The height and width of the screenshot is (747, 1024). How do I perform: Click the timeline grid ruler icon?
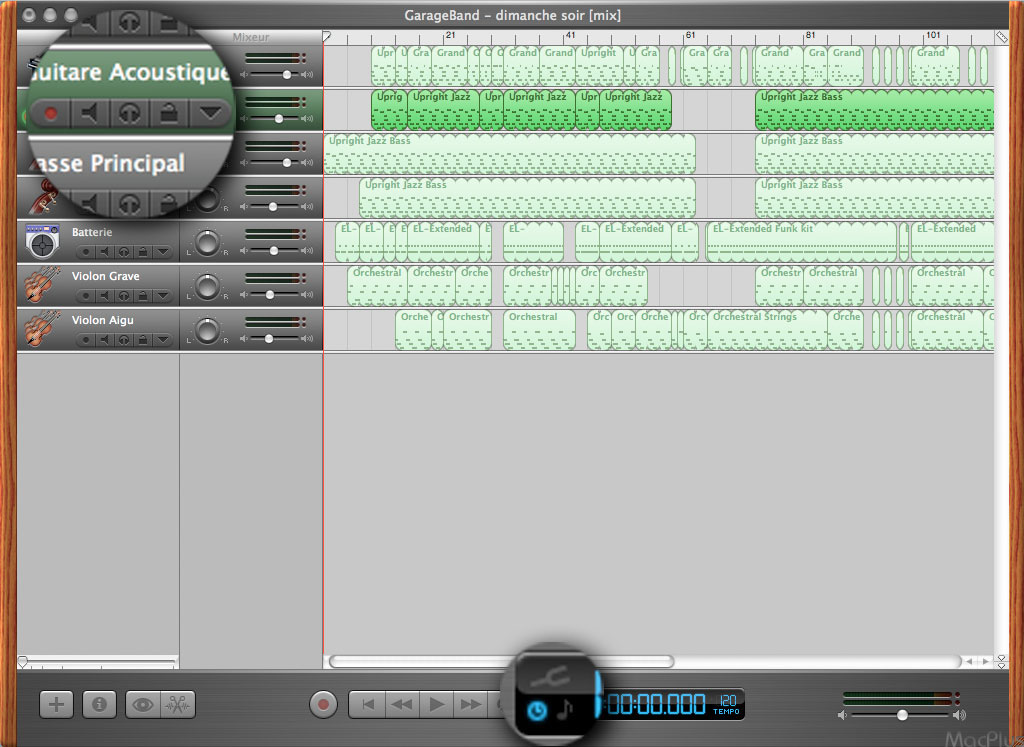(1002, 37)
